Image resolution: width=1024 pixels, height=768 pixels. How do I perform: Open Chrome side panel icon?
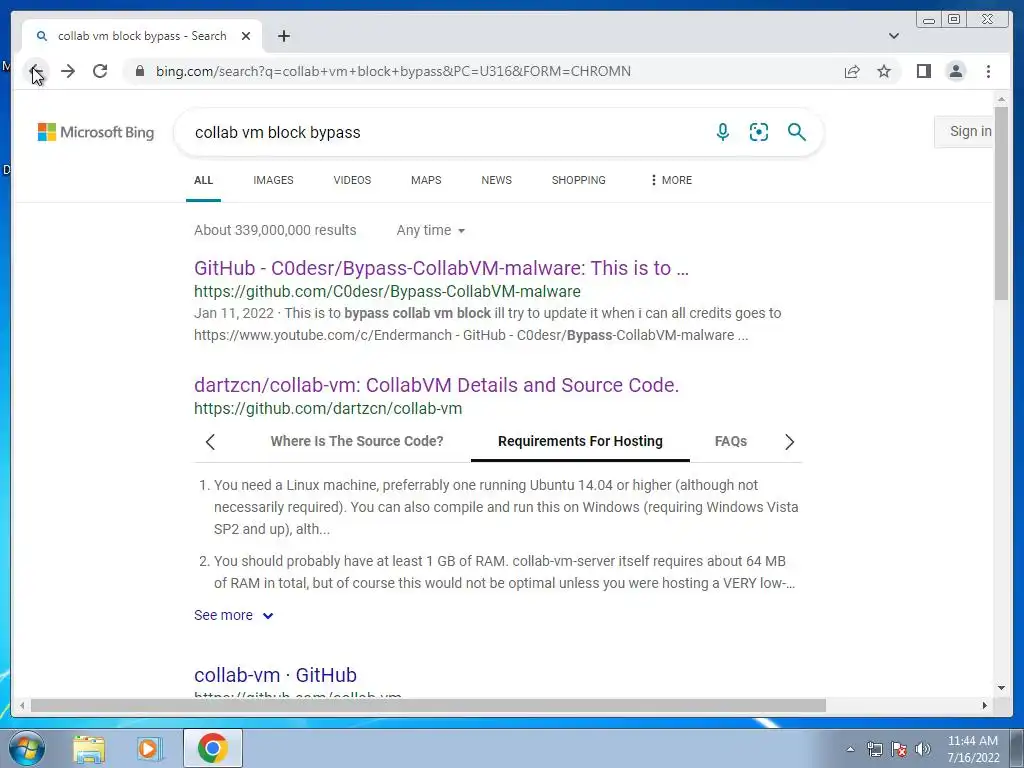click(x=923, y=71)
